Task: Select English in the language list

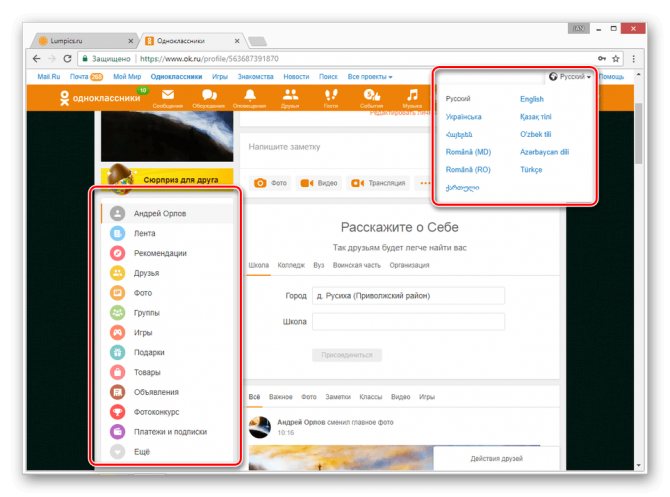Action: pos(532,99)
